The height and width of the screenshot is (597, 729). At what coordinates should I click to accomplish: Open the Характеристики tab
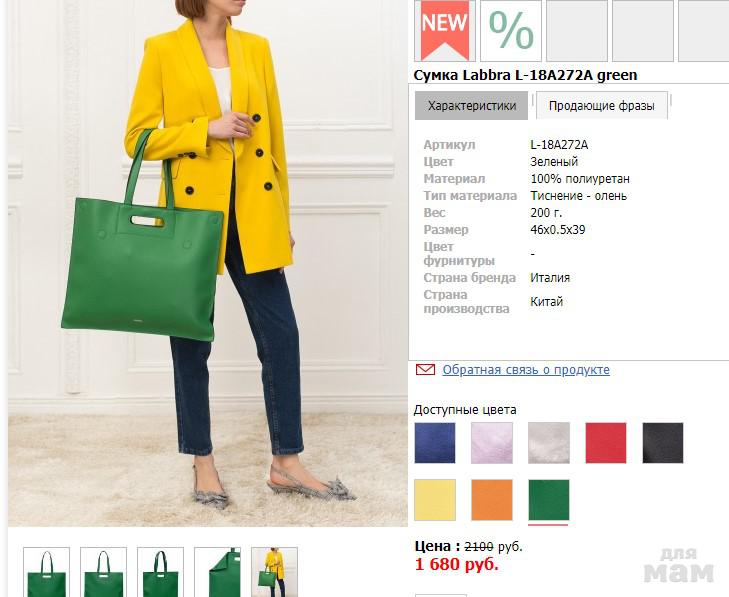[471, 106]
